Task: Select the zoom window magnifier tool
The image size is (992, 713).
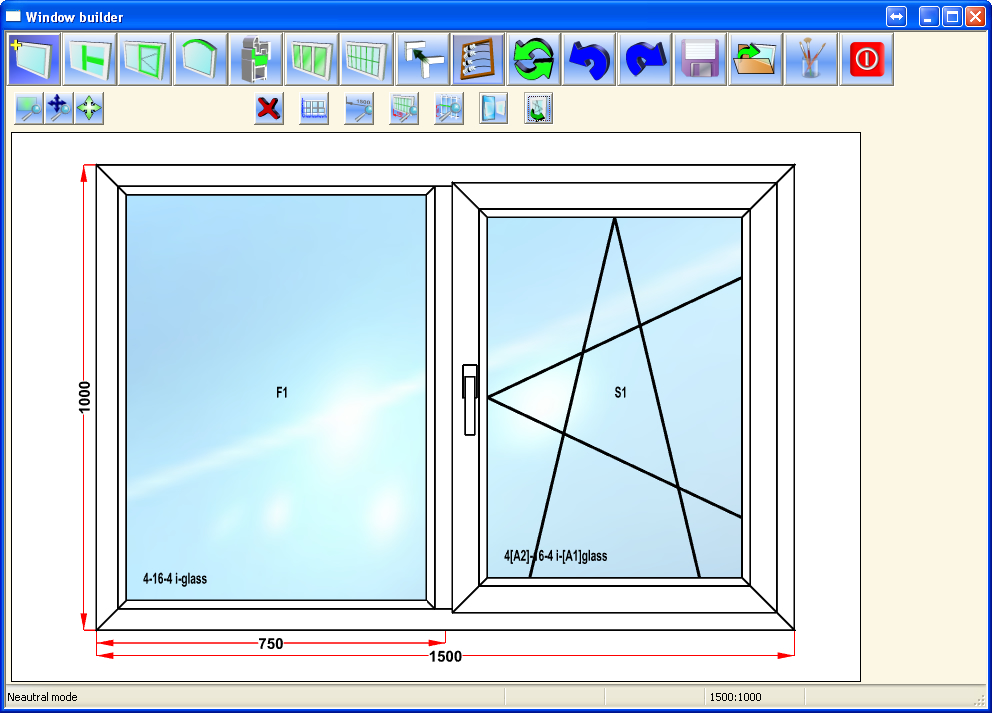Action: [x=28, y=108]
